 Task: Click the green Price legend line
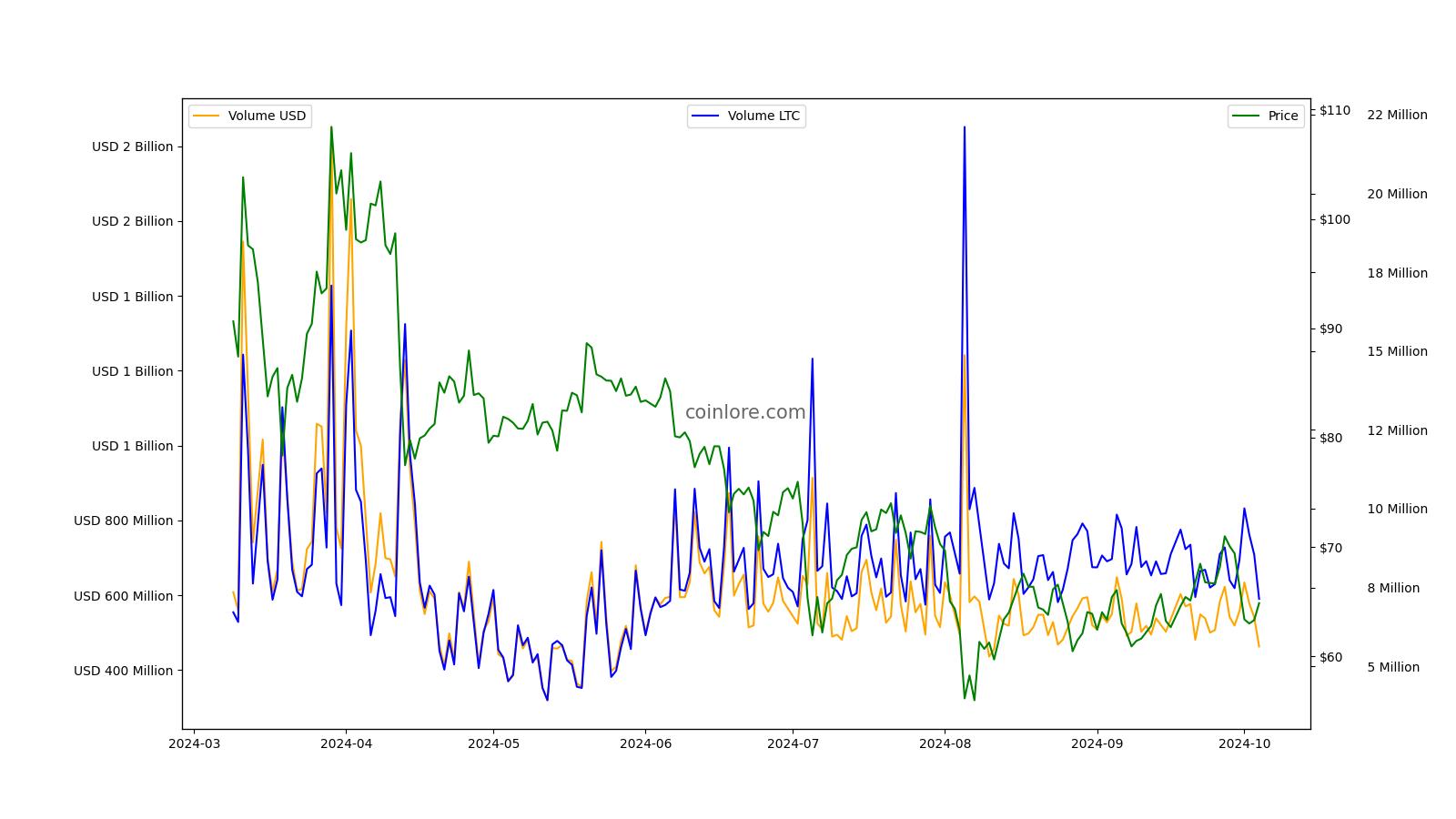pyautogui.click(x=1246, y=116)
